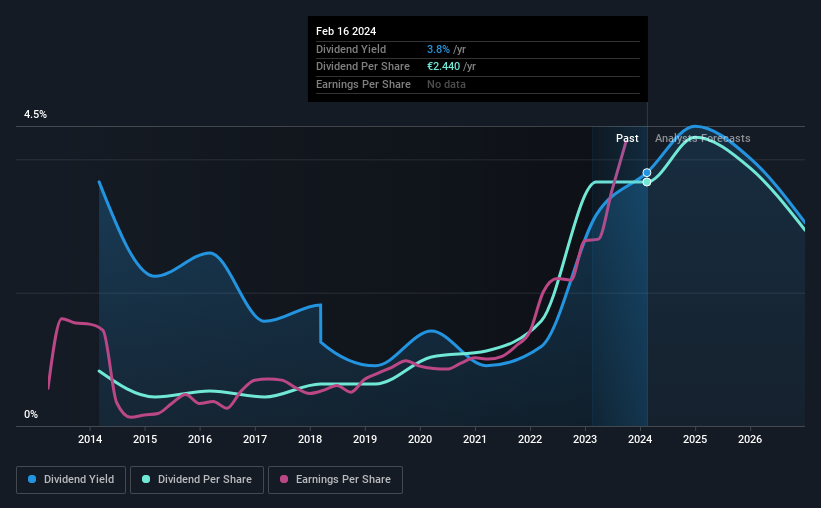Click the 2026 x-axis year label
Image resolution: width=821 pixels, height=508 pixels.
[750, 439]
